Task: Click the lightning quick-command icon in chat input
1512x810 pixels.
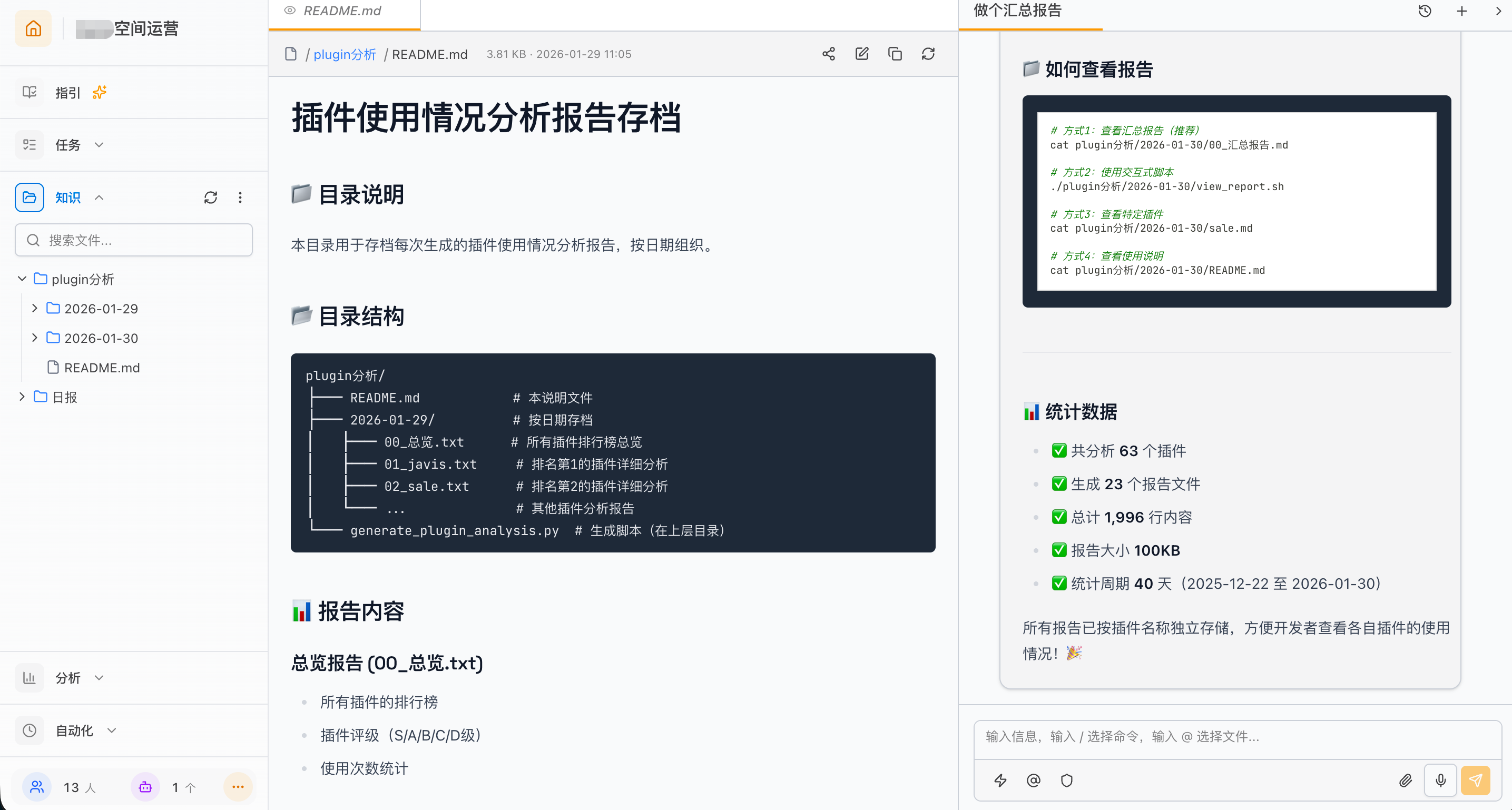Action: [1000, 781]
